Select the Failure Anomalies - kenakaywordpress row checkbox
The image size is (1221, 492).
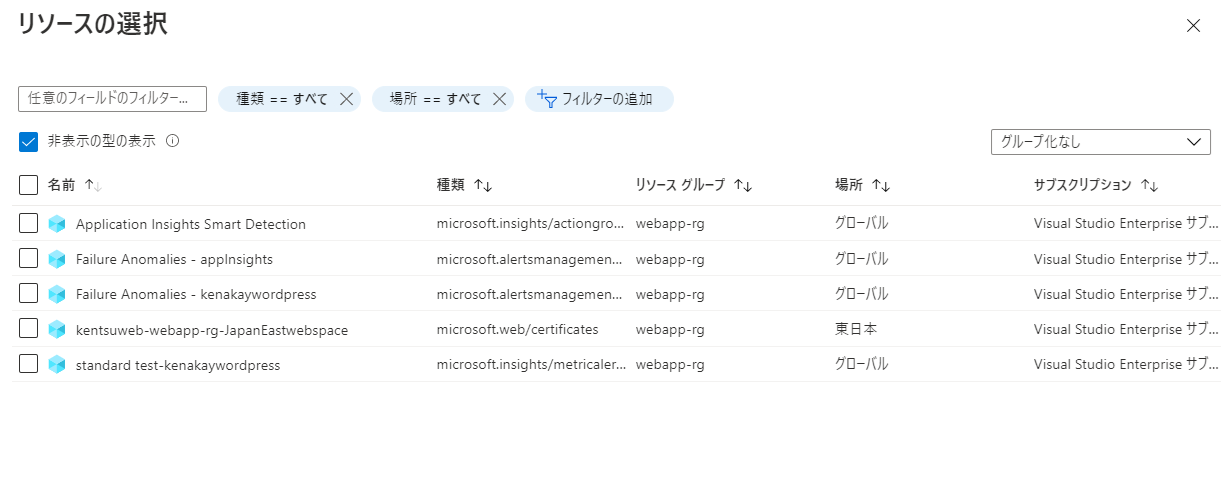coord(28,294)
